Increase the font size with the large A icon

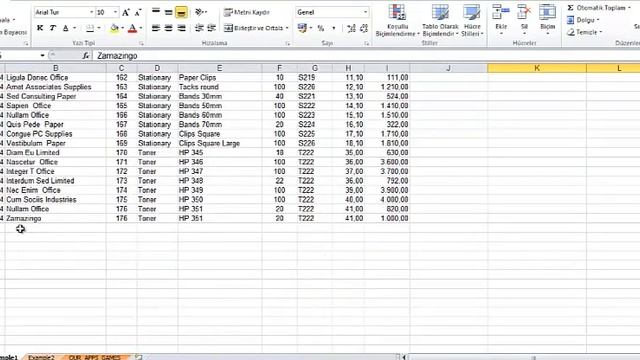[x=126, y=13]
